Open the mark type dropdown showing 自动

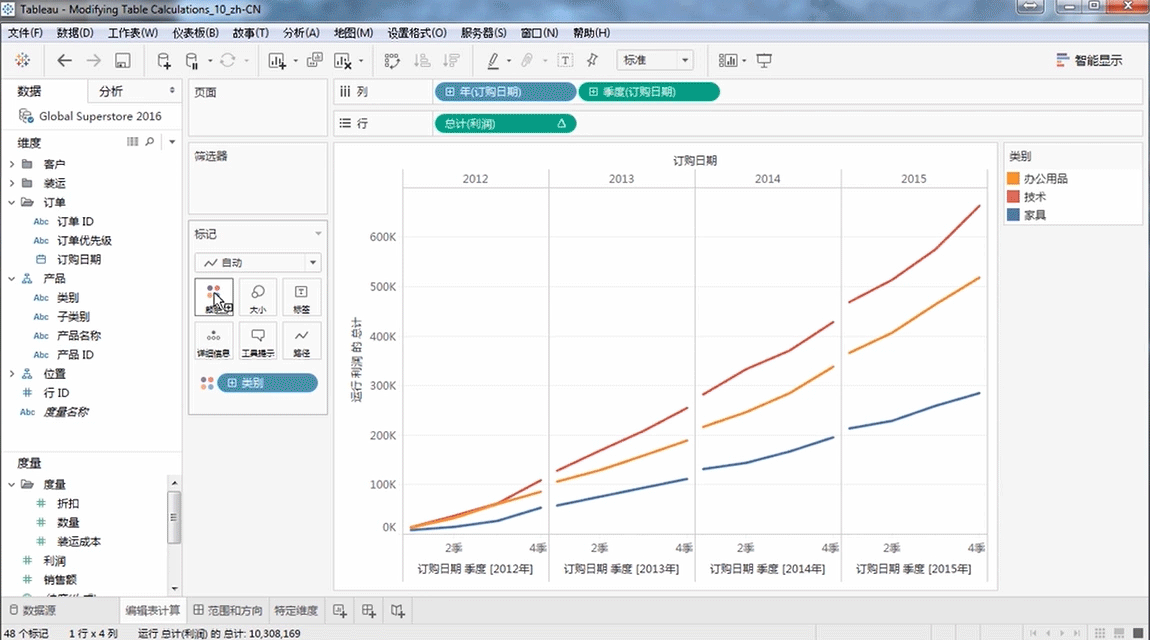[x=257, y=263]
